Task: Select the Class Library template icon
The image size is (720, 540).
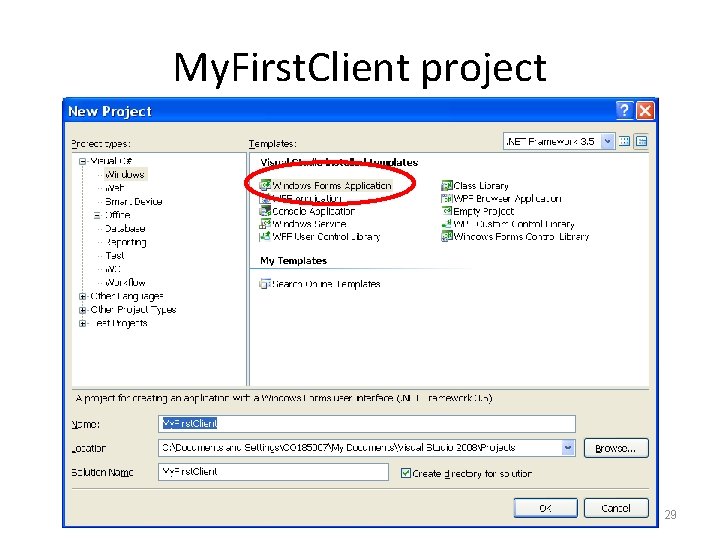Action: coord(447,186)
